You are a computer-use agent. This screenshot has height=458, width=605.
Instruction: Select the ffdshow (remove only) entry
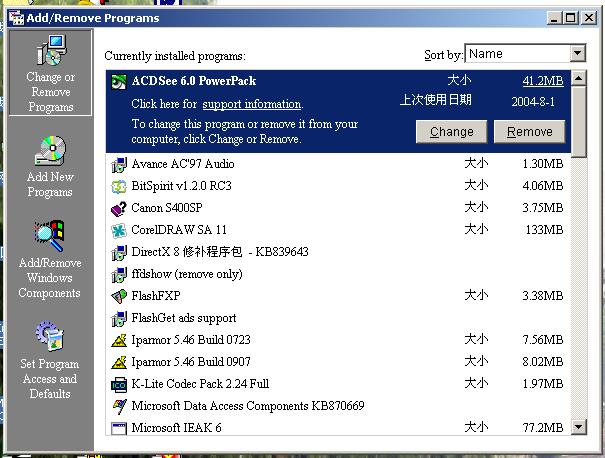[338, 274]
